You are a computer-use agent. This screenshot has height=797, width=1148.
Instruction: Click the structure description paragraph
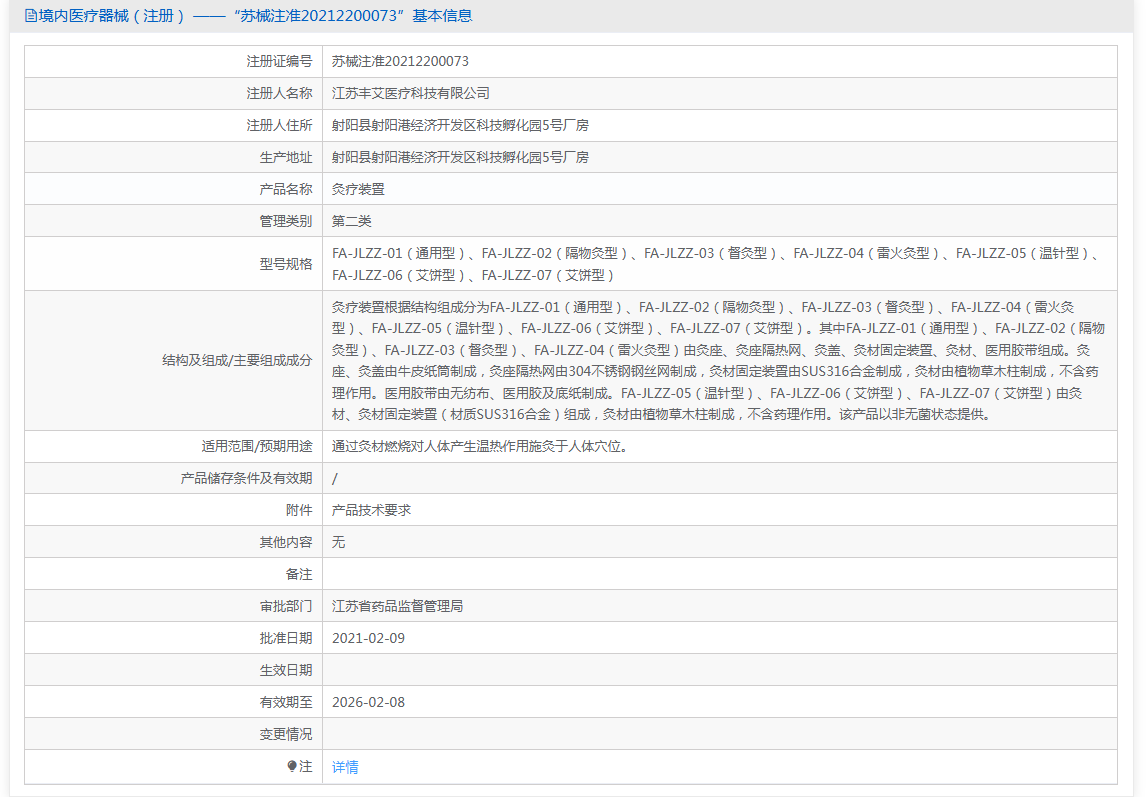click(718, 360)
